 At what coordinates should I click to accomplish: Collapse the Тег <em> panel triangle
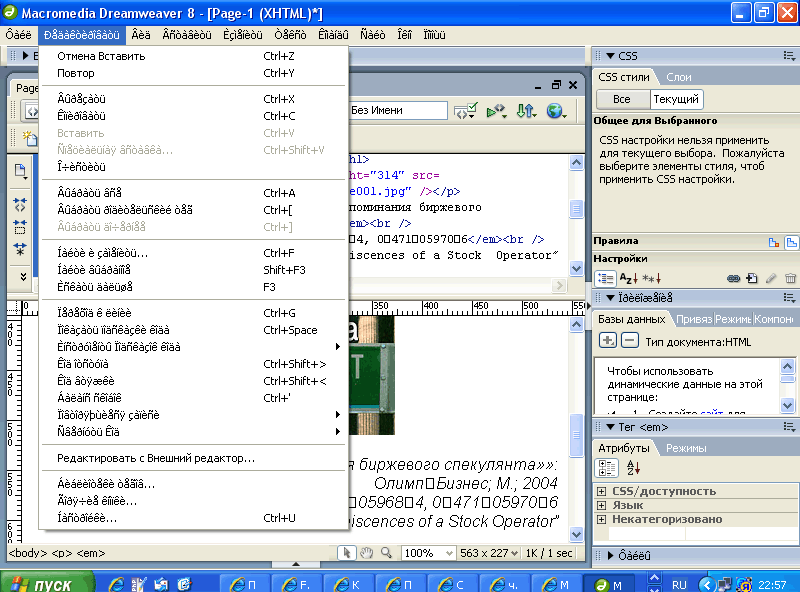pyautogui.click(x=610, y=427)
